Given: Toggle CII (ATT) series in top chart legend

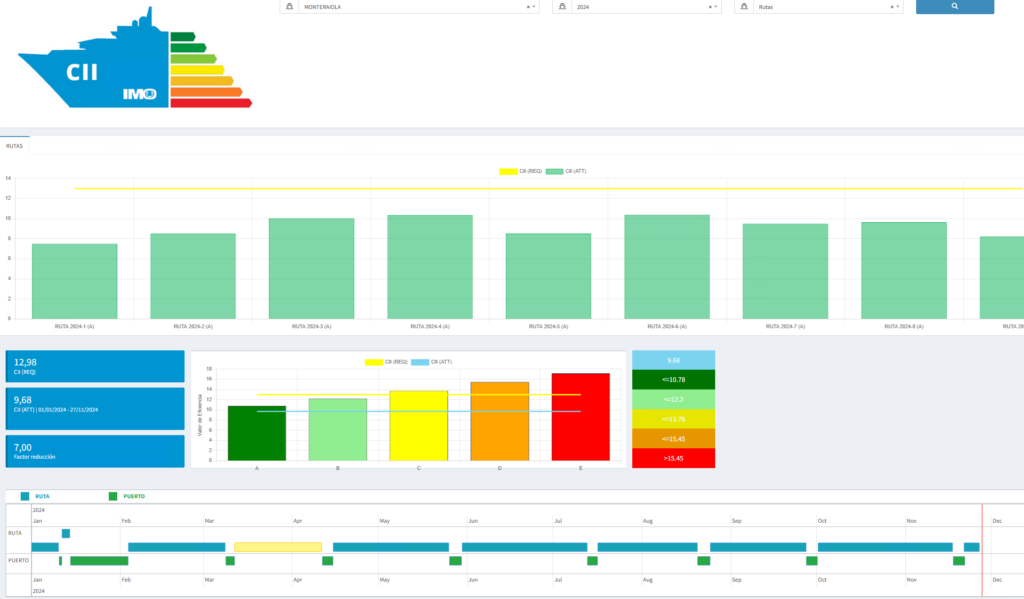Looking at the screenshot, I should [566, 172].
